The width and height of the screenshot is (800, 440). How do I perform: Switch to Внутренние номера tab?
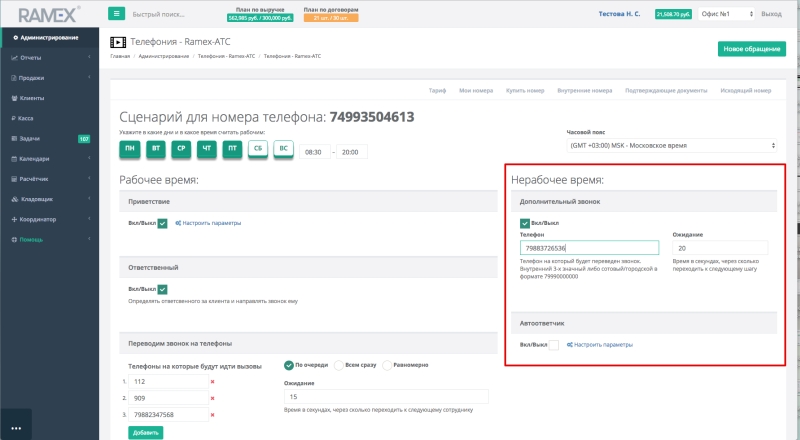pos(585,91)
